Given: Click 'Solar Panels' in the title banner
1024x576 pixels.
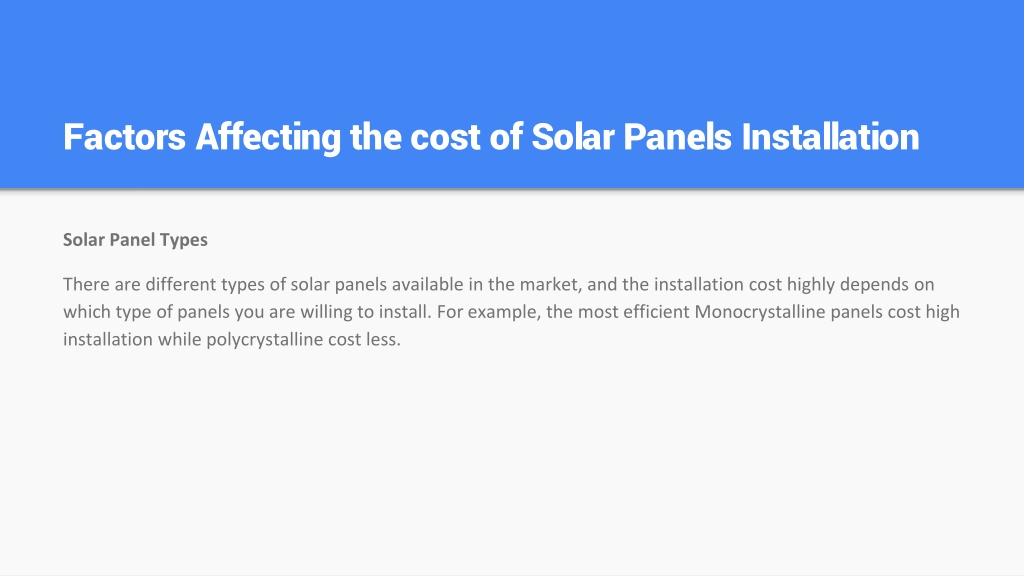Looking at the screenshot, I should [632, 137].
